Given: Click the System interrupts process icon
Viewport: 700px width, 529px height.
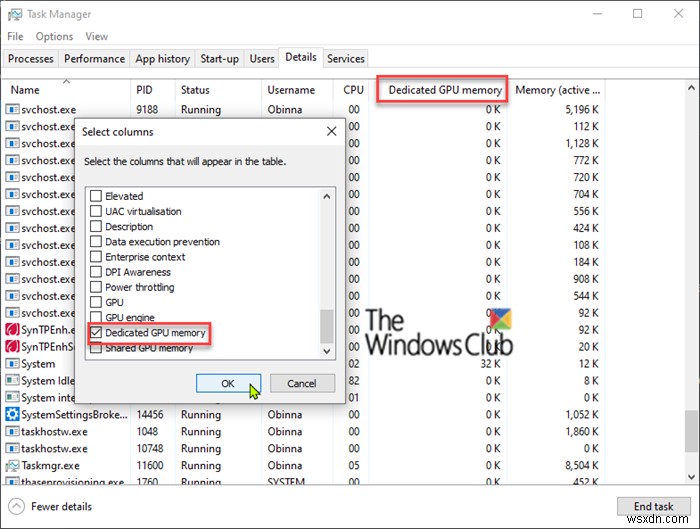Looking at the screenshot, I should click(12, 398).
